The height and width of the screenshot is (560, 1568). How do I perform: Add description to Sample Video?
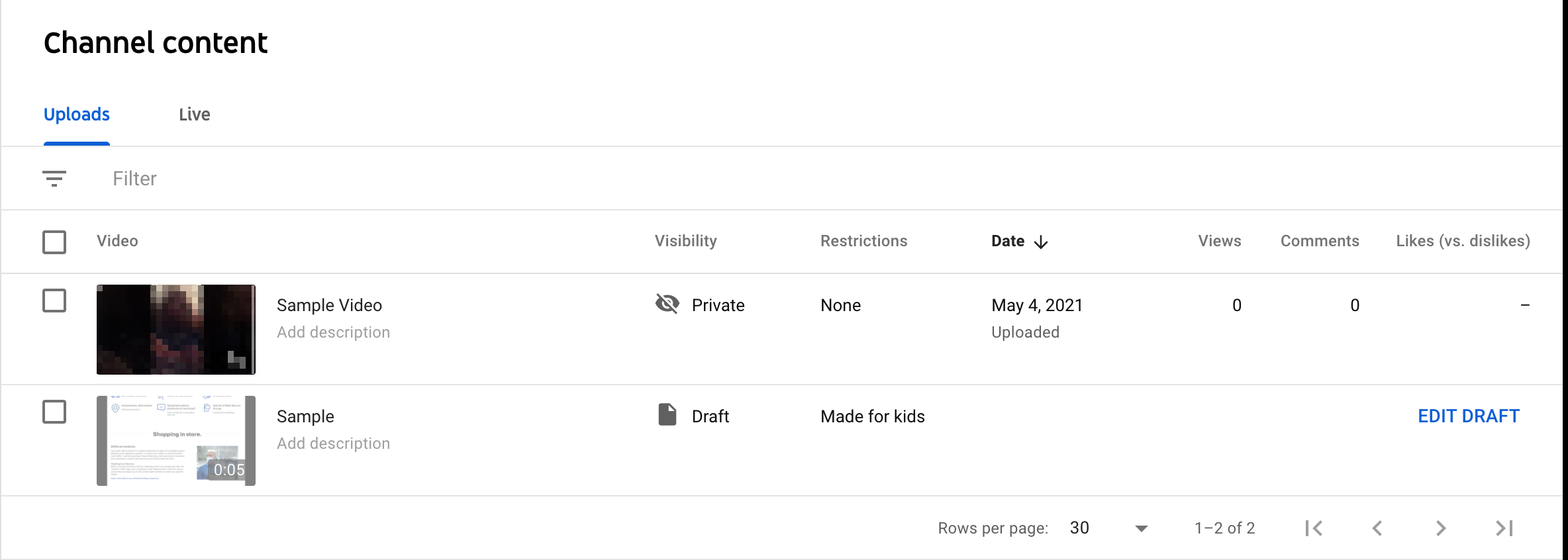[x=333, y=332]
